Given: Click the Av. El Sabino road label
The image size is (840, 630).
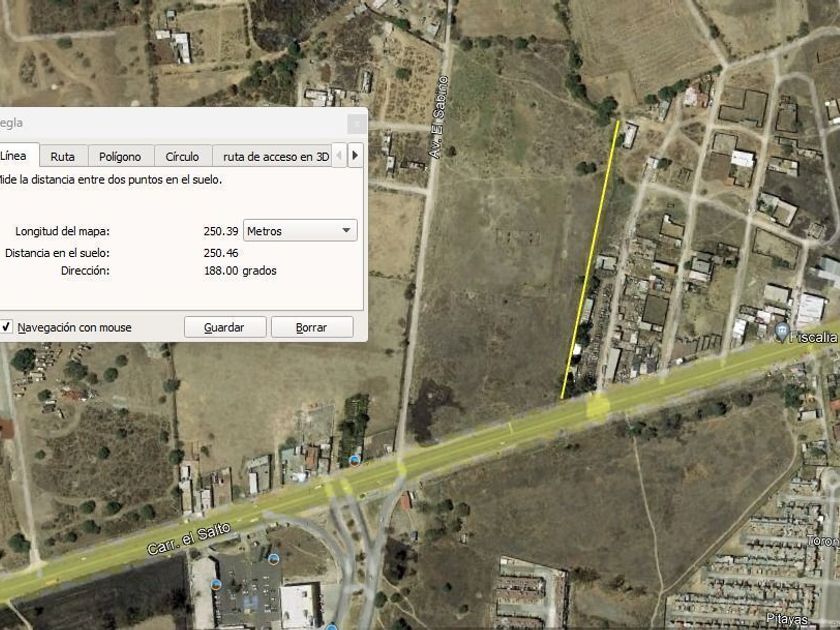Looking at the screenshot, I should coord(438,117).
